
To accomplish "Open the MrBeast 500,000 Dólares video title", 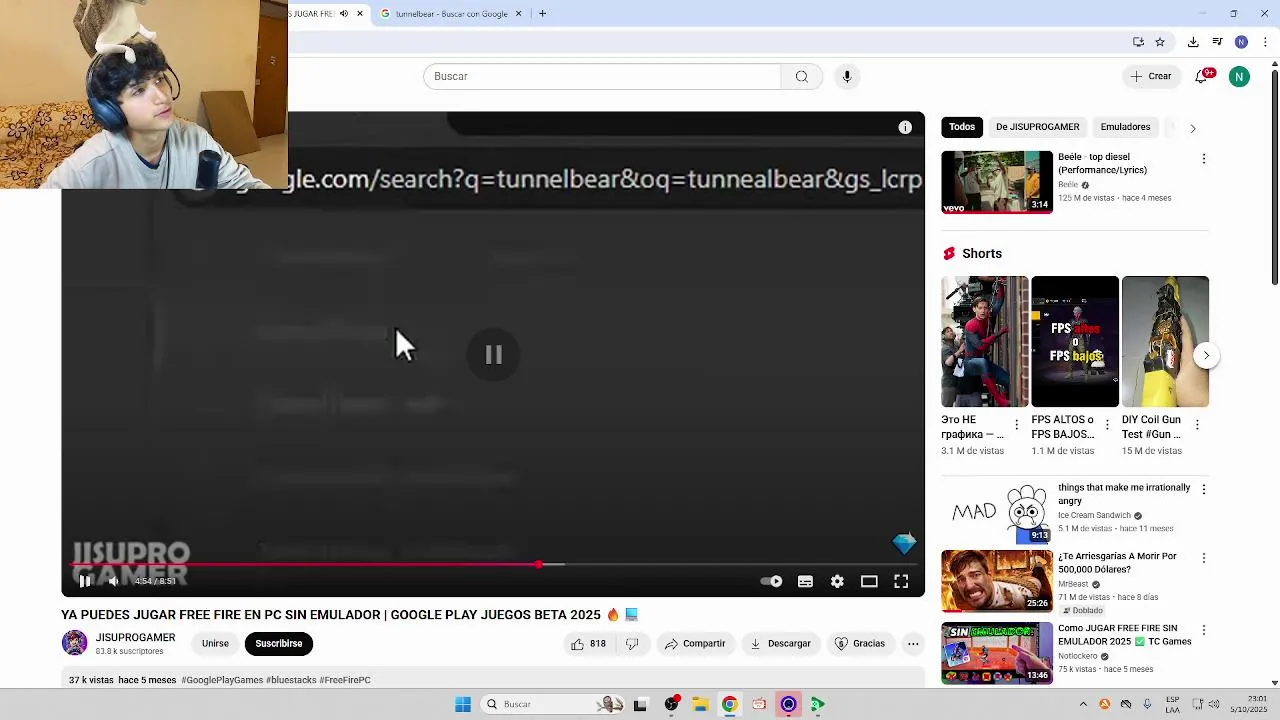I will point(1117,563).
